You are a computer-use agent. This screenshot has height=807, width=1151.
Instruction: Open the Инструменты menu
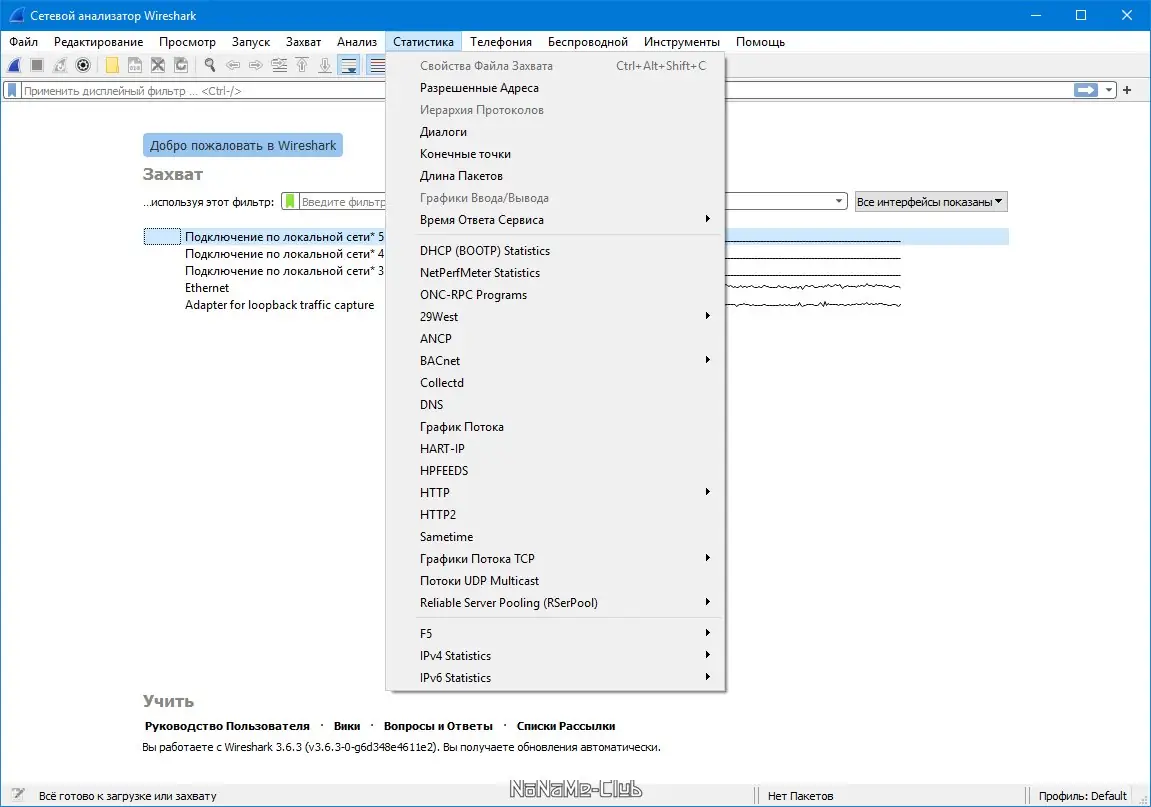click(682, 42)
